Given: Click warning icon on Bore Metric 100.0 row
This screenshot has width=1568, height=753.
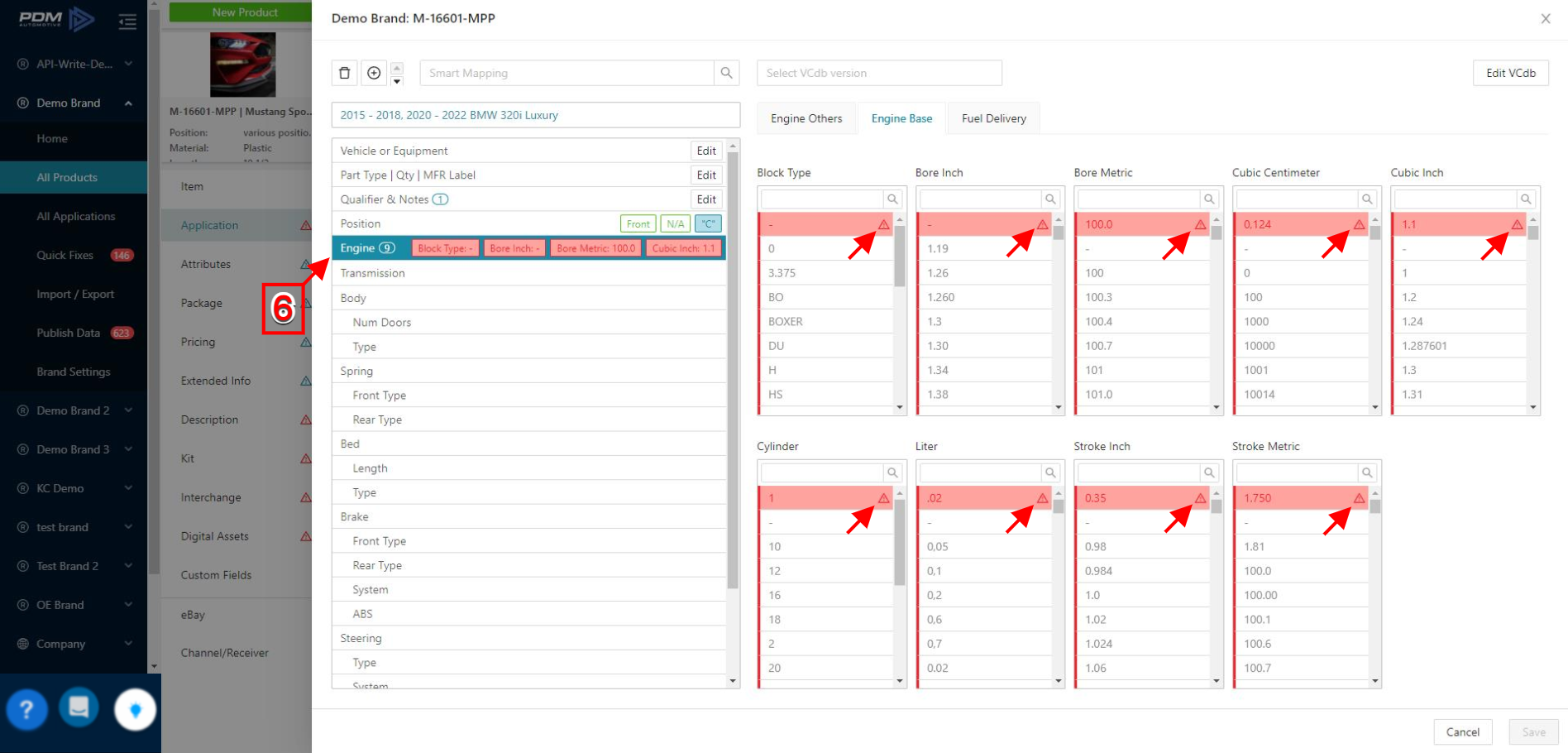Looking at the screenshot, I should tap(1200, 224).
